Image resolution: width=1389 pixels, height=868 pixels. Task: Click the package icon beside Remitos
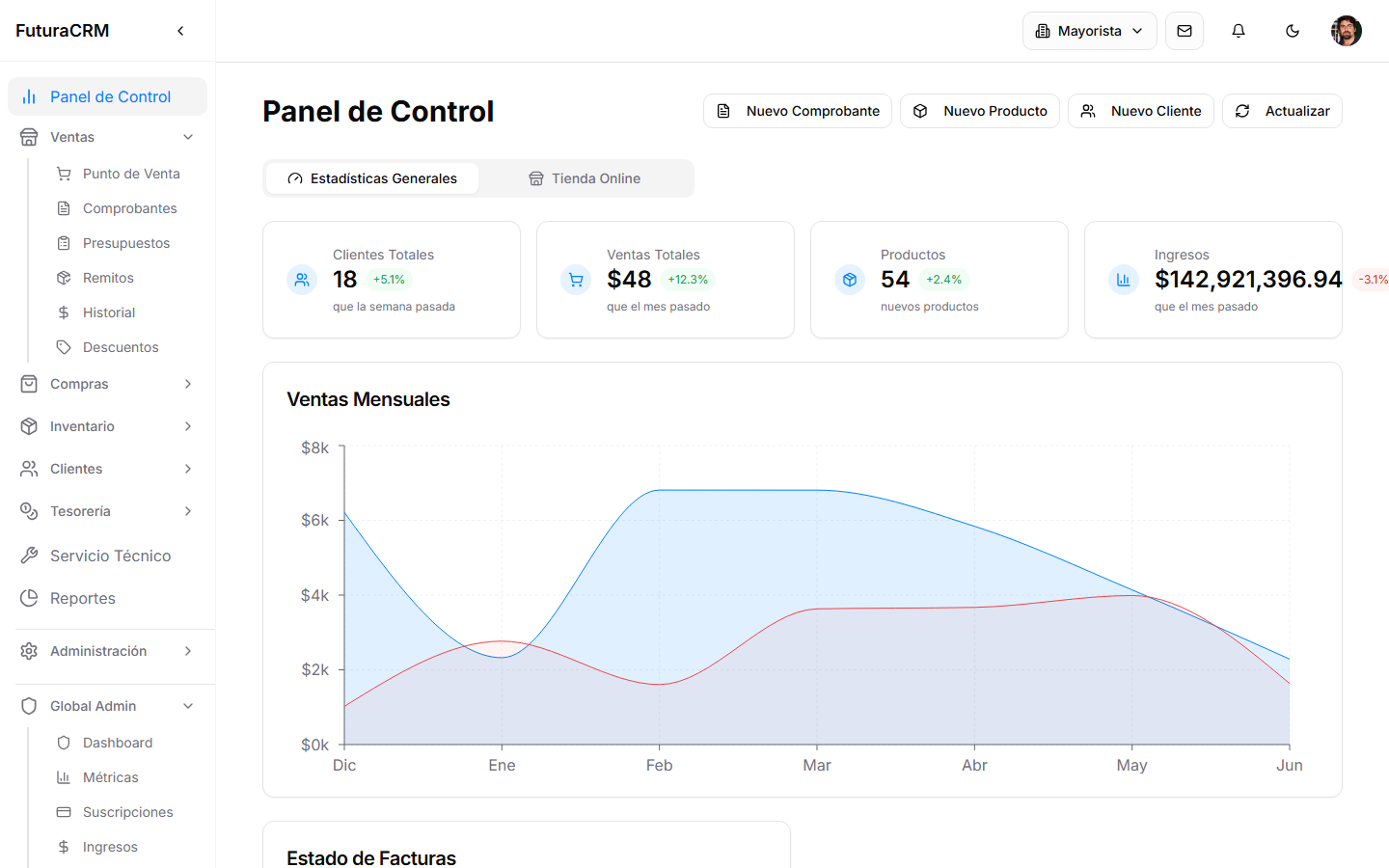click(x=64, y=278)
